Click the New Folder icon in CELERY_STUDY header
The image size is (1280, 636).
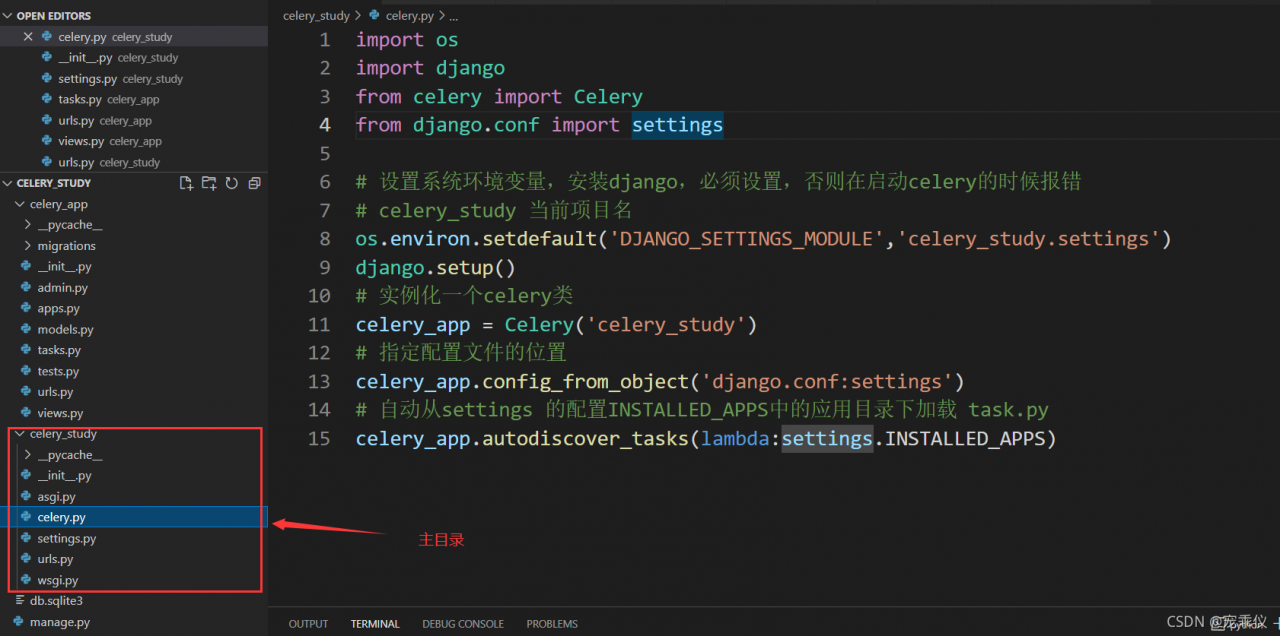tap(209, 183)
